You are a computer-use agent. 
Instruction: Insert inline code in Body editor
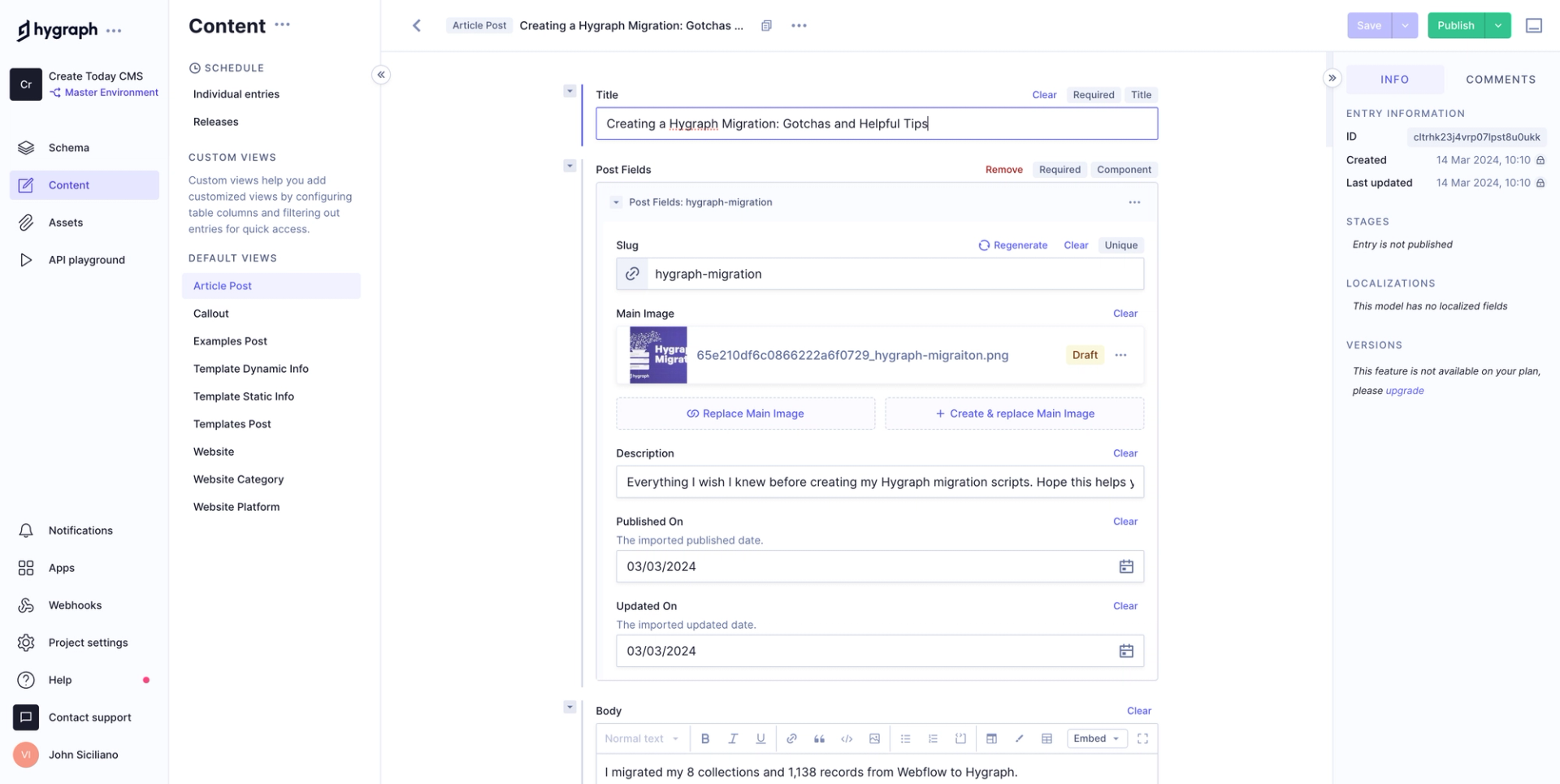pos(847,739)
